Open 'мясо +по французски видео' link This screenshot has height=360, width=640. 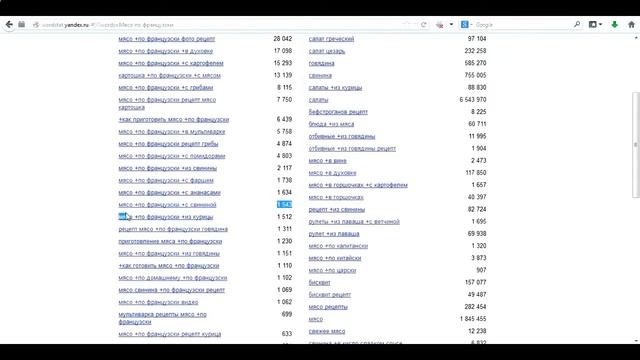click(158, 302)
